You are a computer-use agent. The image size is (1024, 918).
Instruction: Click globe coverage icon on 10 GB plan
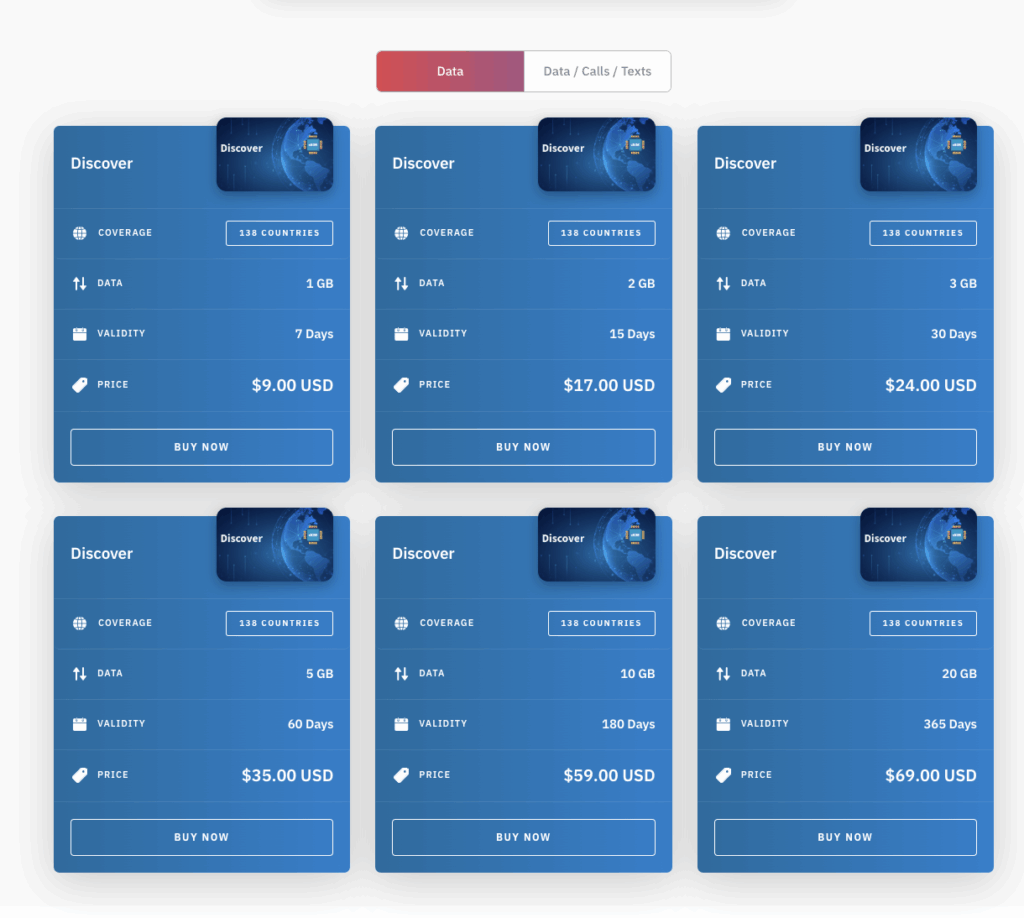pos(401,623)
